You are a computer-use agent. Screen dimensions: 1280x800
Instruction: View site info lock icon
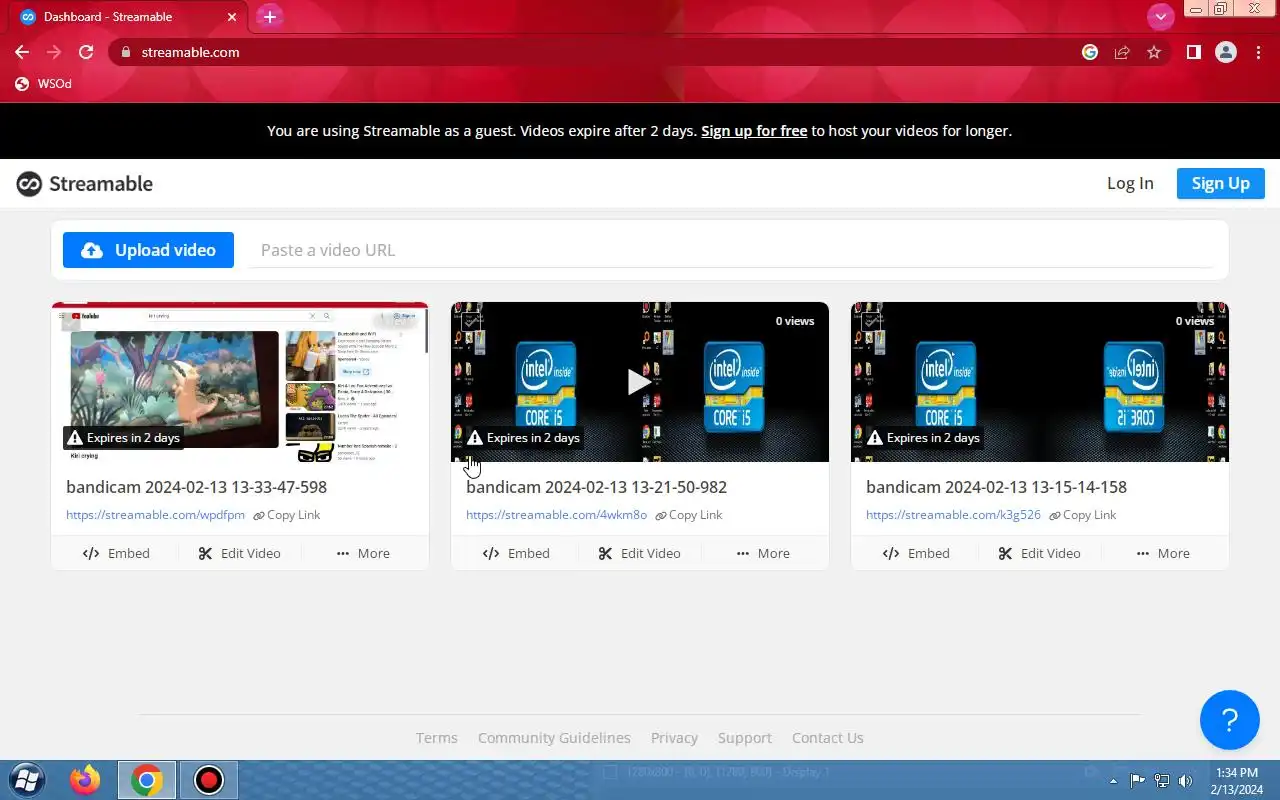click(x=125, y=52)
